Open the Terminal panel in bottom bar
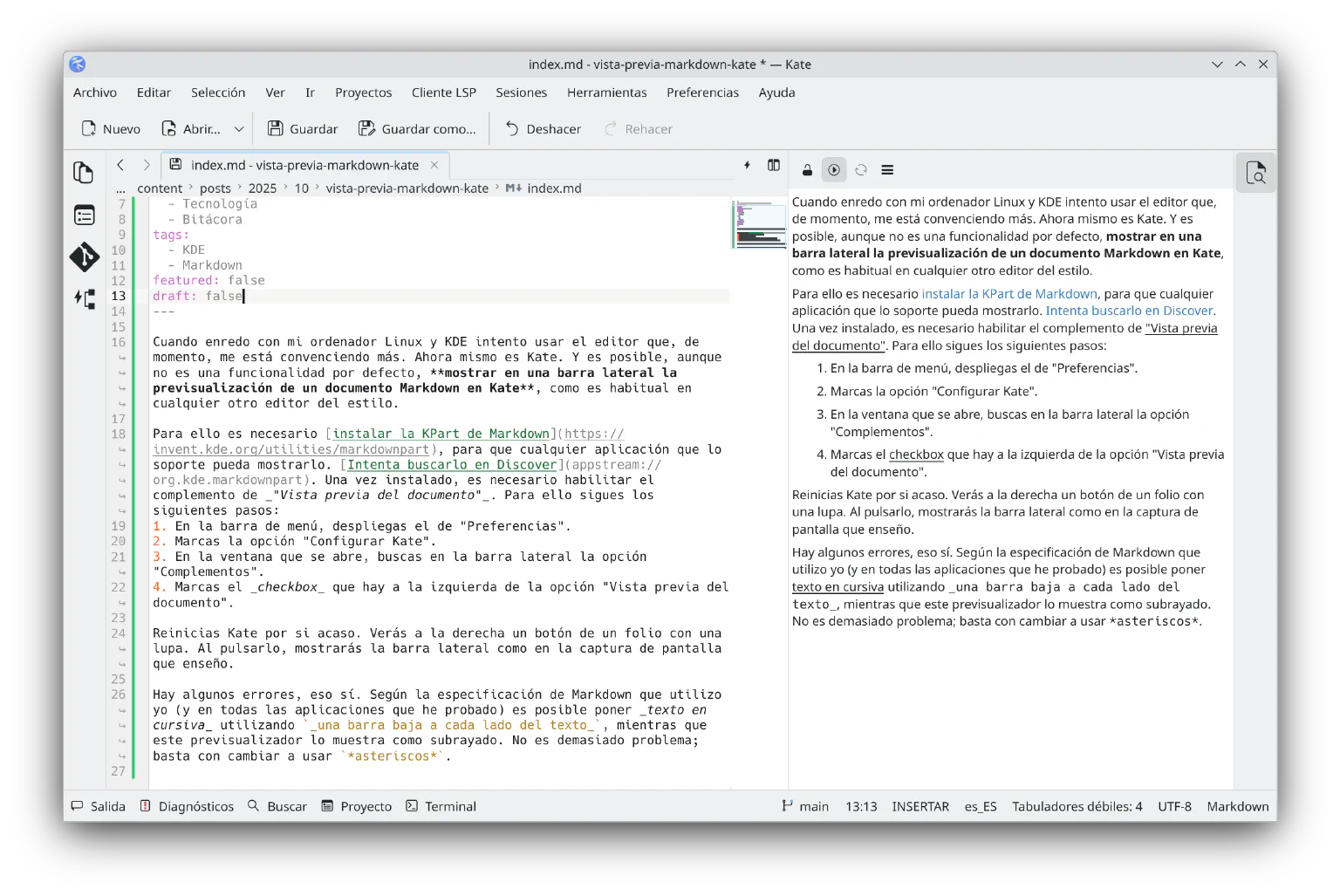This screenshot has width=1340, height=896. click(x=441, y=806)
